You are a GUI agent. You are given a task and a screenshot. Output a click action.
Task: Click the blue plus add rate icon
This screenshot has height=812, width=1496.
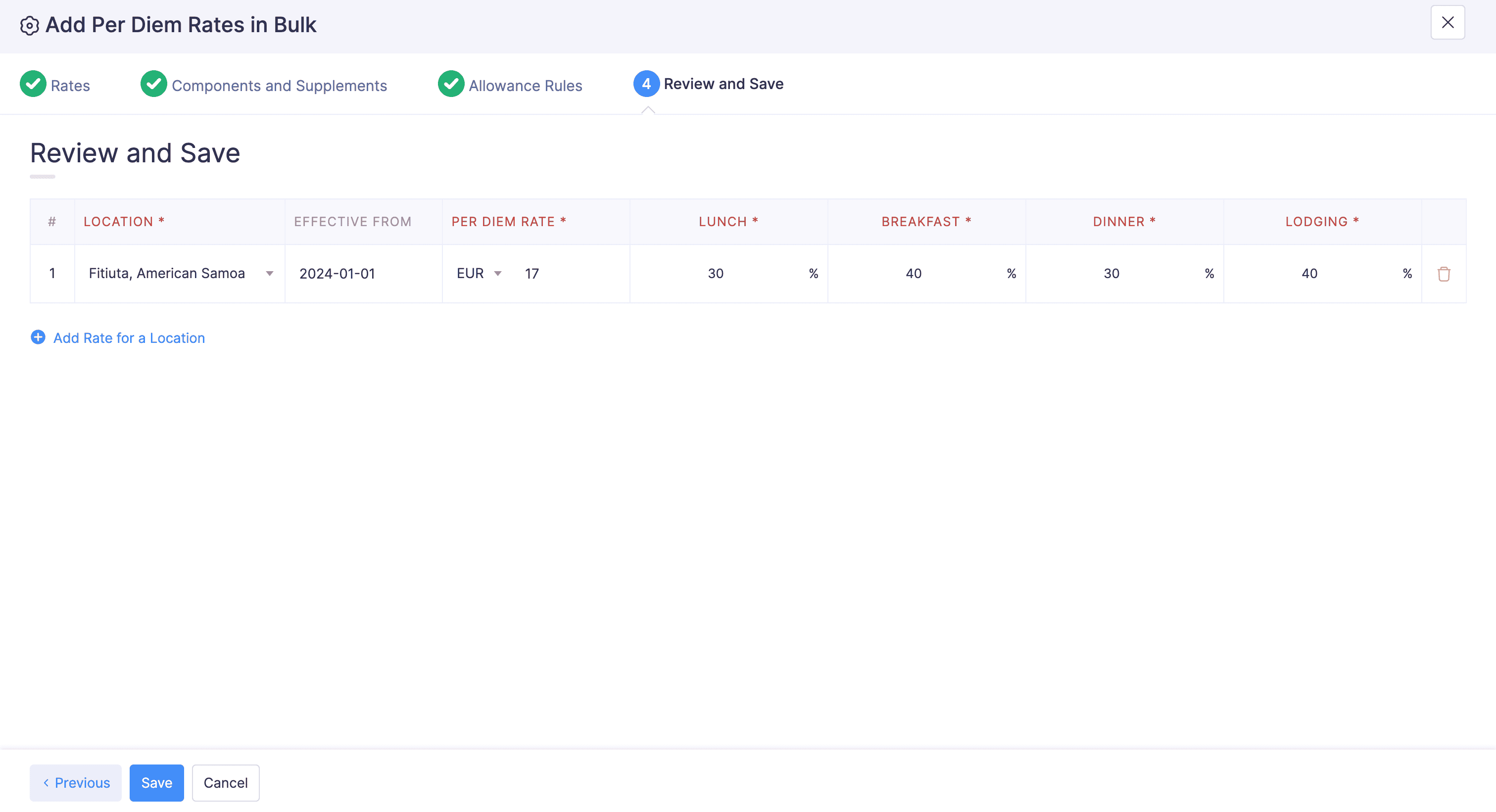point(38,337)
